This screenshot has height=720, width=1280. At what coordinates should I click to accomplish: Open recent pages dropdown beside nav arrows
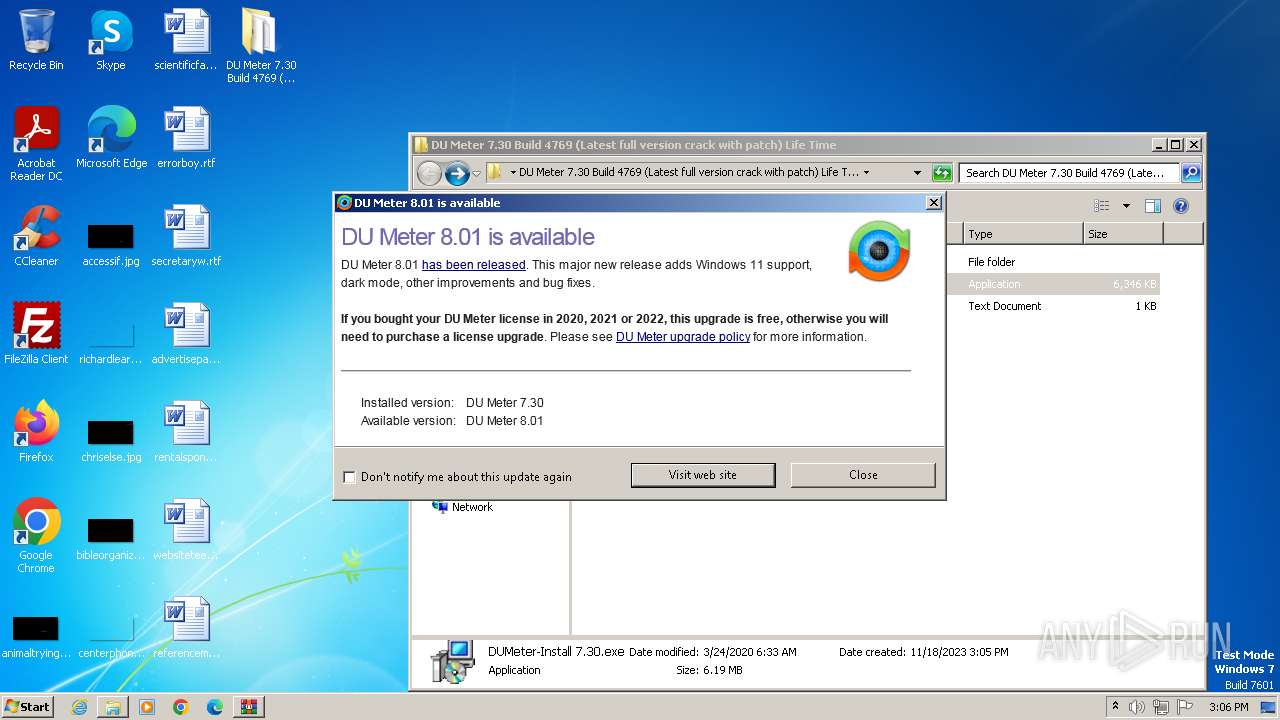(x=476, y=173)
